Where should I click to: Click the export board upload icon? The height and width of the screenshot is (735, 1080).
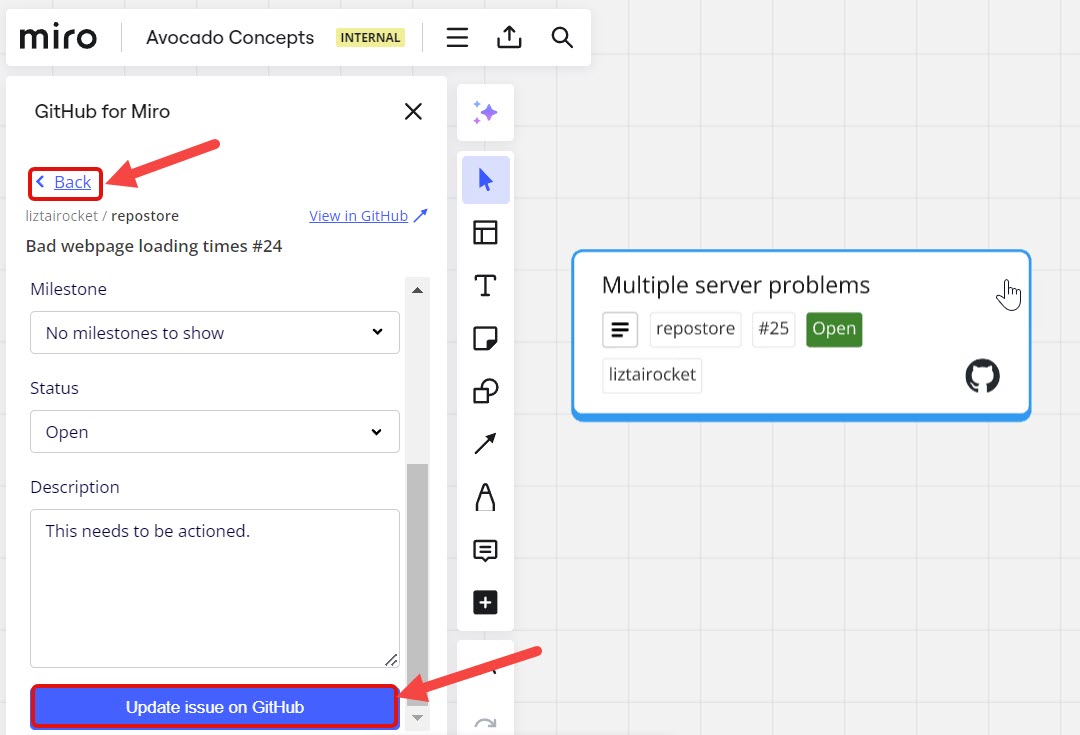(509, 38)
